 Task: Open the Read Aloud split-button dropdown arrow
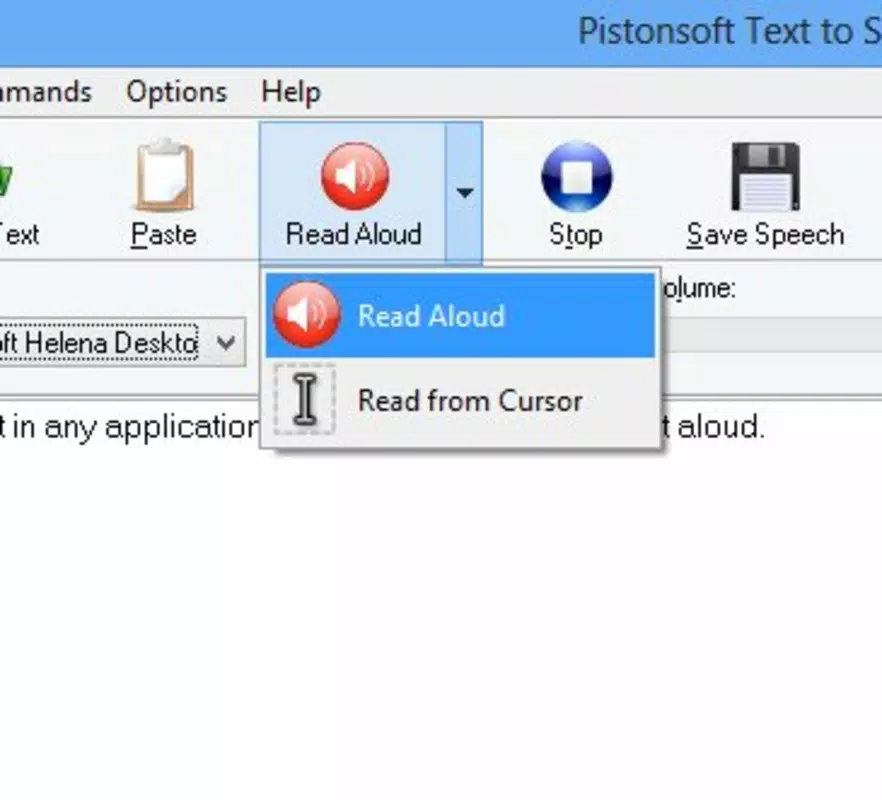click(x=465, y=193)
